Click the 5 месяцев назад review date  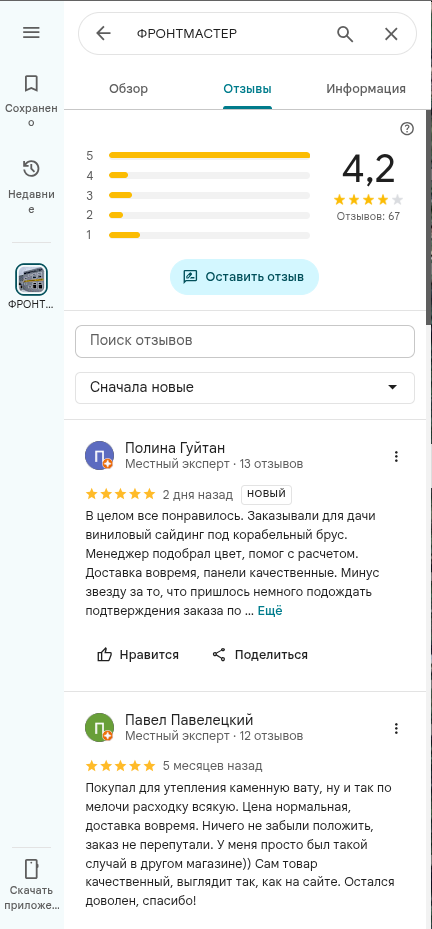[212, 766]
